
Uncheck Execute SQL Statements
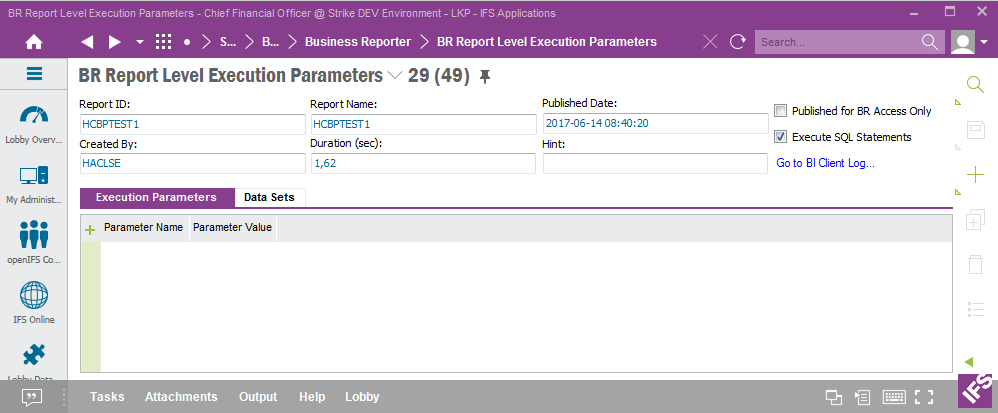(780, 137)
